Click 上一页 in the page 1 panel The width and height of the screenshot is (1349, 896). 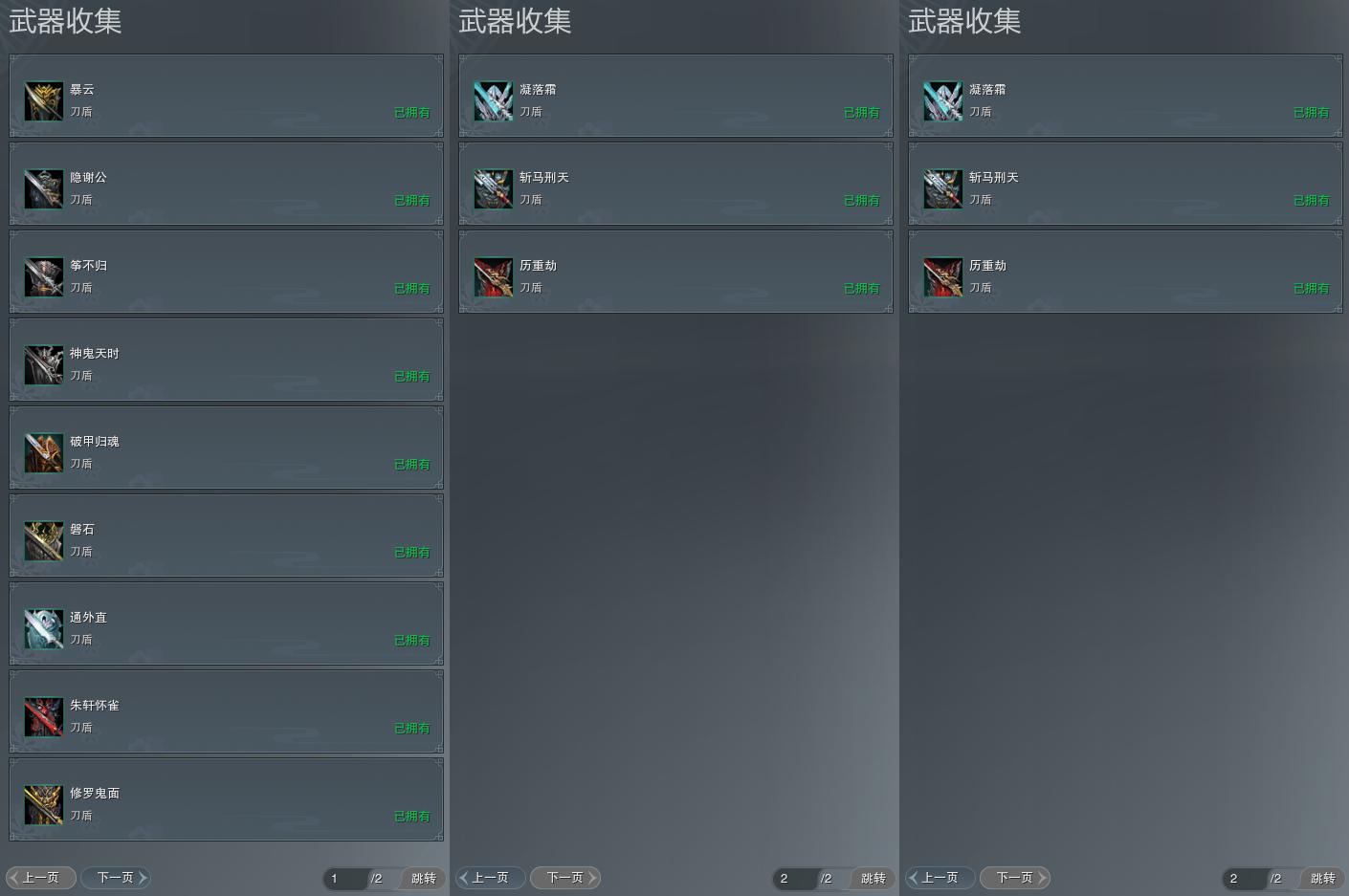pyautogui.click(x=41, y=877)
